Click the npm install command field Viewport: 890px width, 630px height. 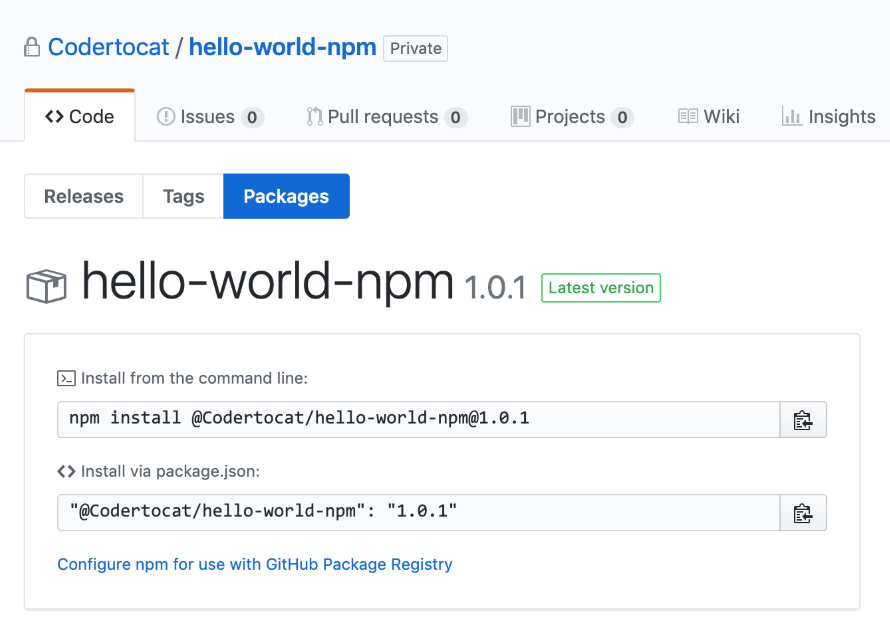(419, 419)
